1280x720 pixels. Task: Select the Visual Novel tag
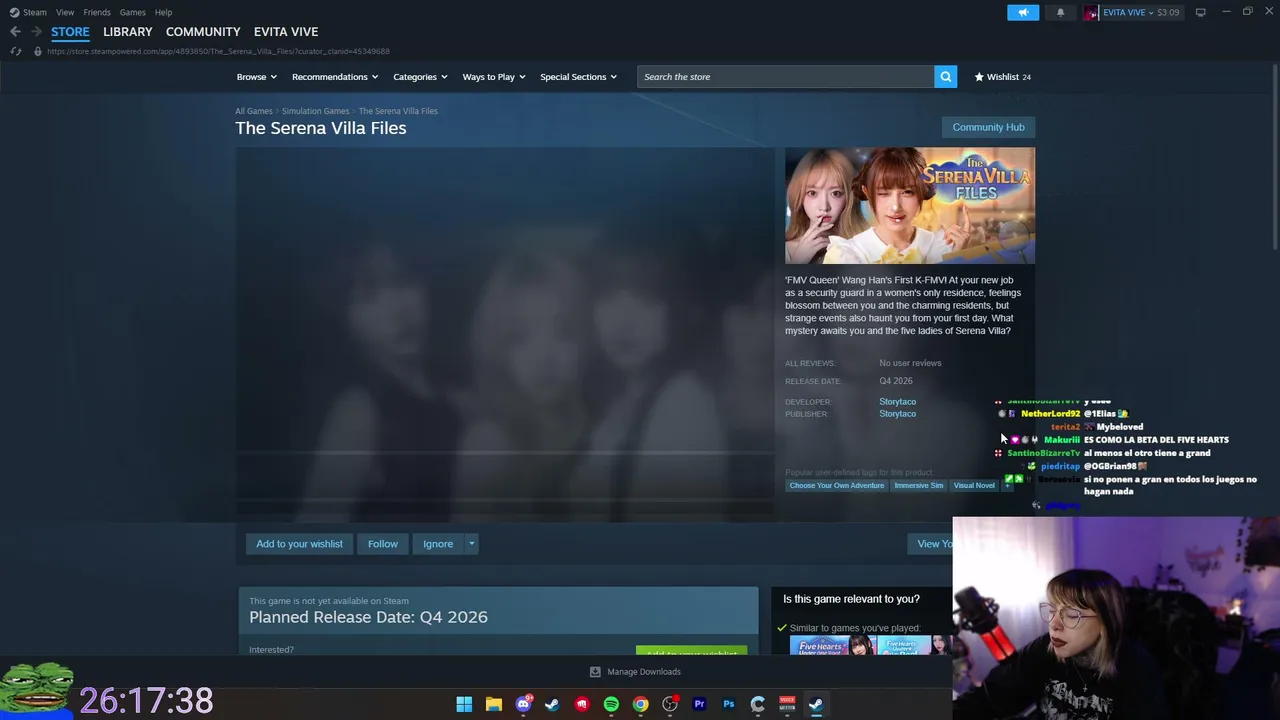click(x=974, y=485)
